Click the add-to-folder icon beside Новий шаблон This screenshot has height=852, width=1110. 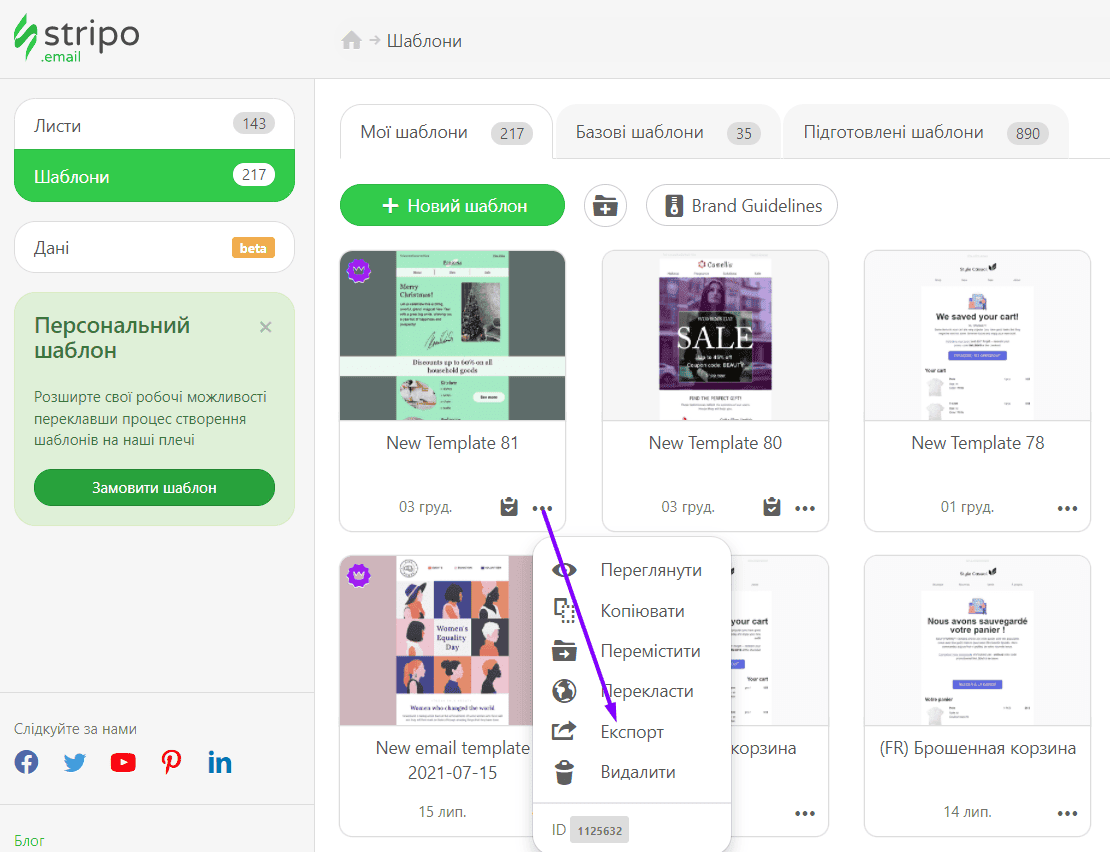point(605,205)
